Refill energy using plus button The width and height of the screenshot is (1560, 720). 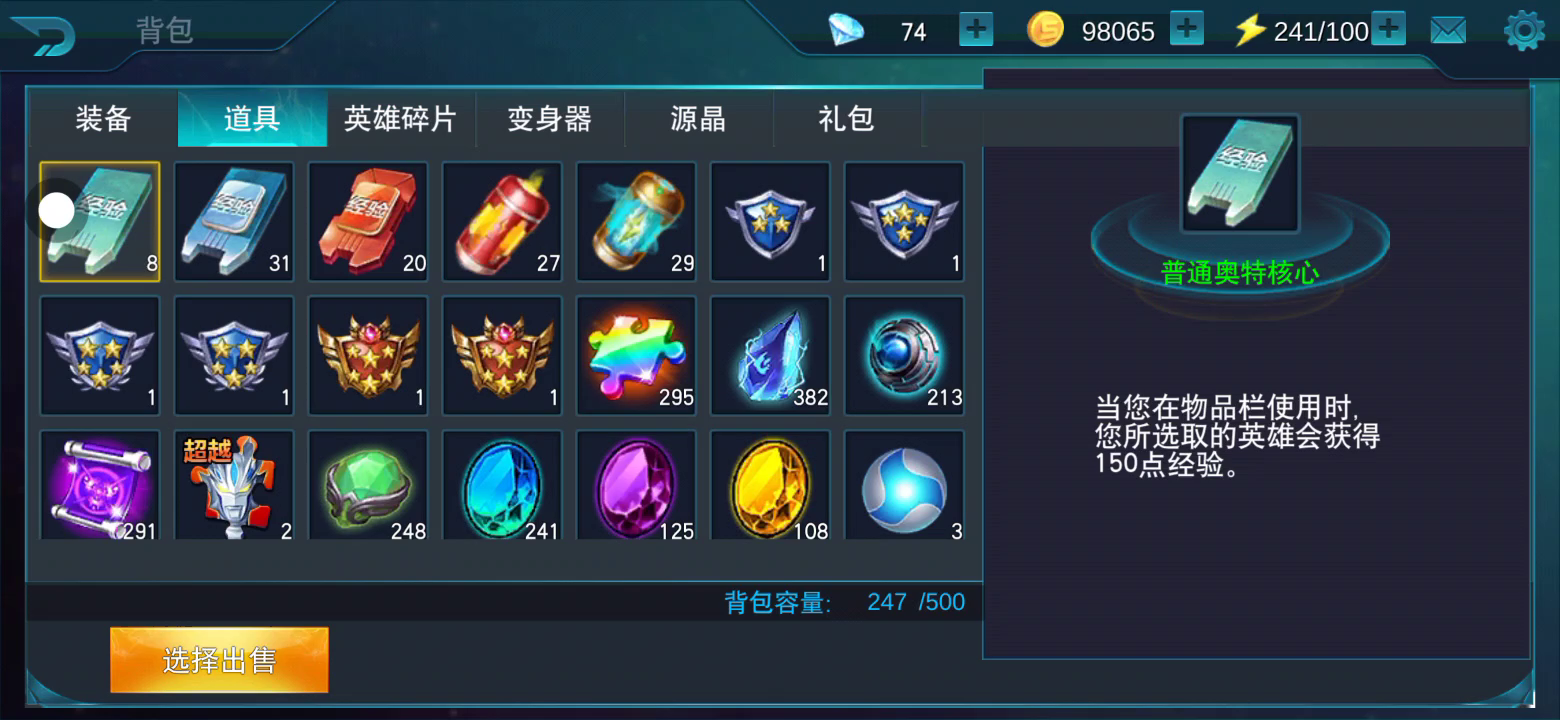[1388, 30]
